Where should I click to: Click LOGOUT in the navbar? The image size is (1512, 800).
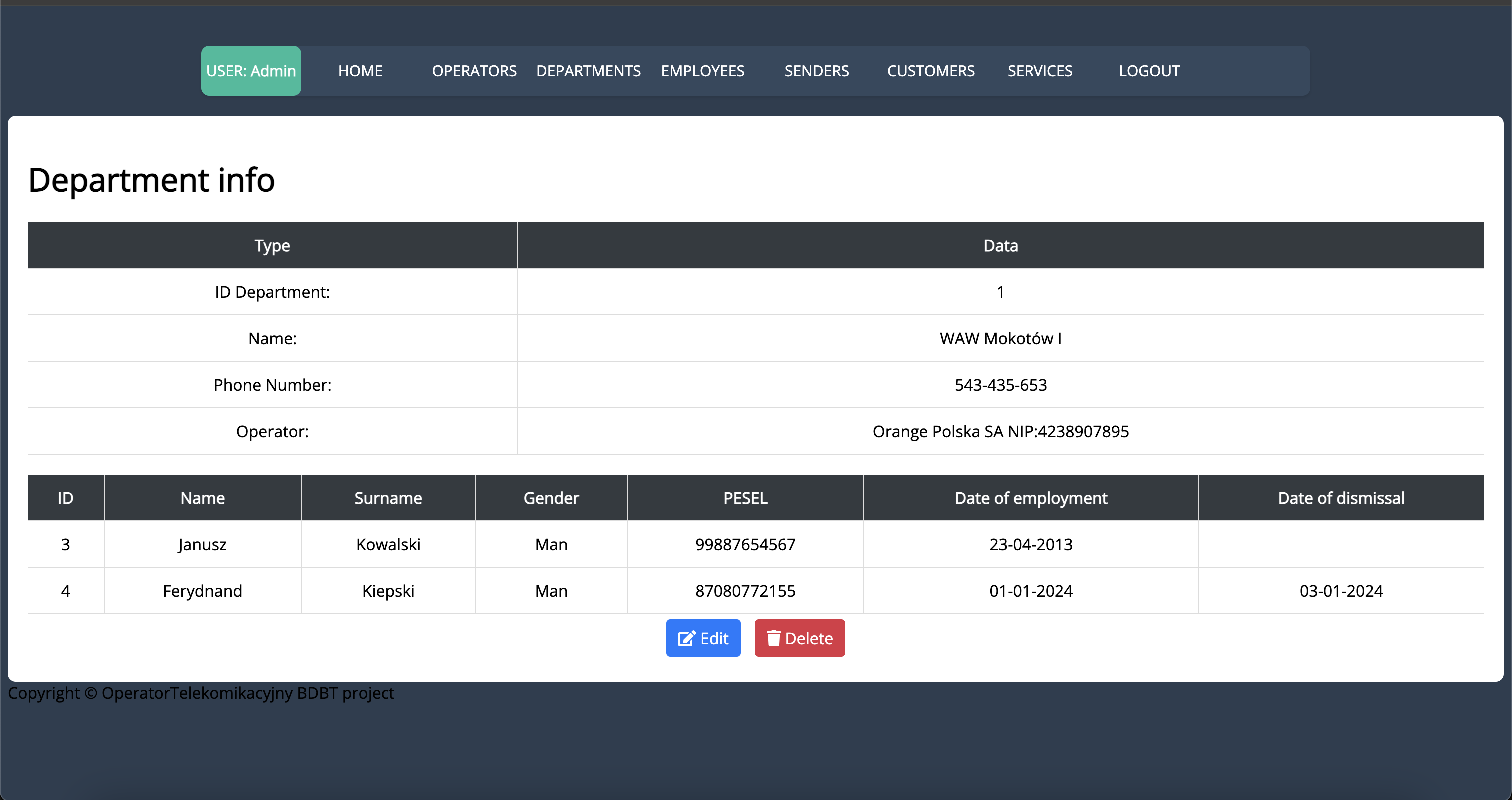(x=1149, y=71)
